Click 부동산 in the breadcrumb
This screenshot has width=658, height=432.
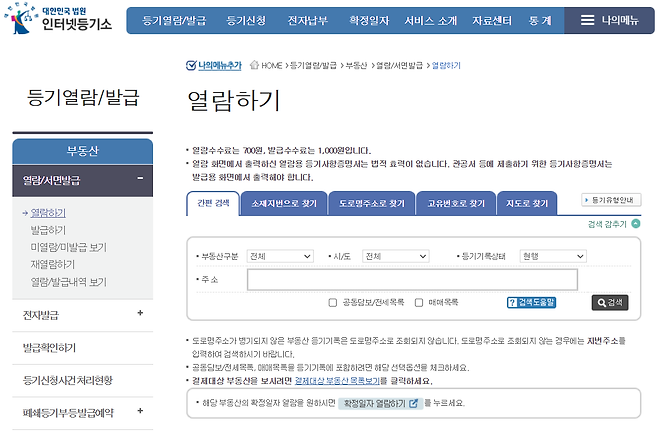coord(356,65)
